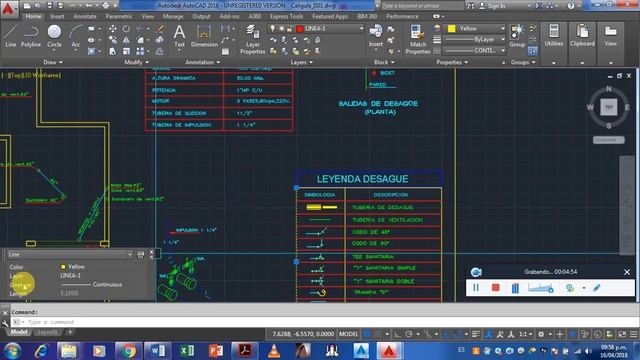Click the Mirror tool icon
Image resolution: width=640 pixels, height=360 pixels.
point(127,40)
